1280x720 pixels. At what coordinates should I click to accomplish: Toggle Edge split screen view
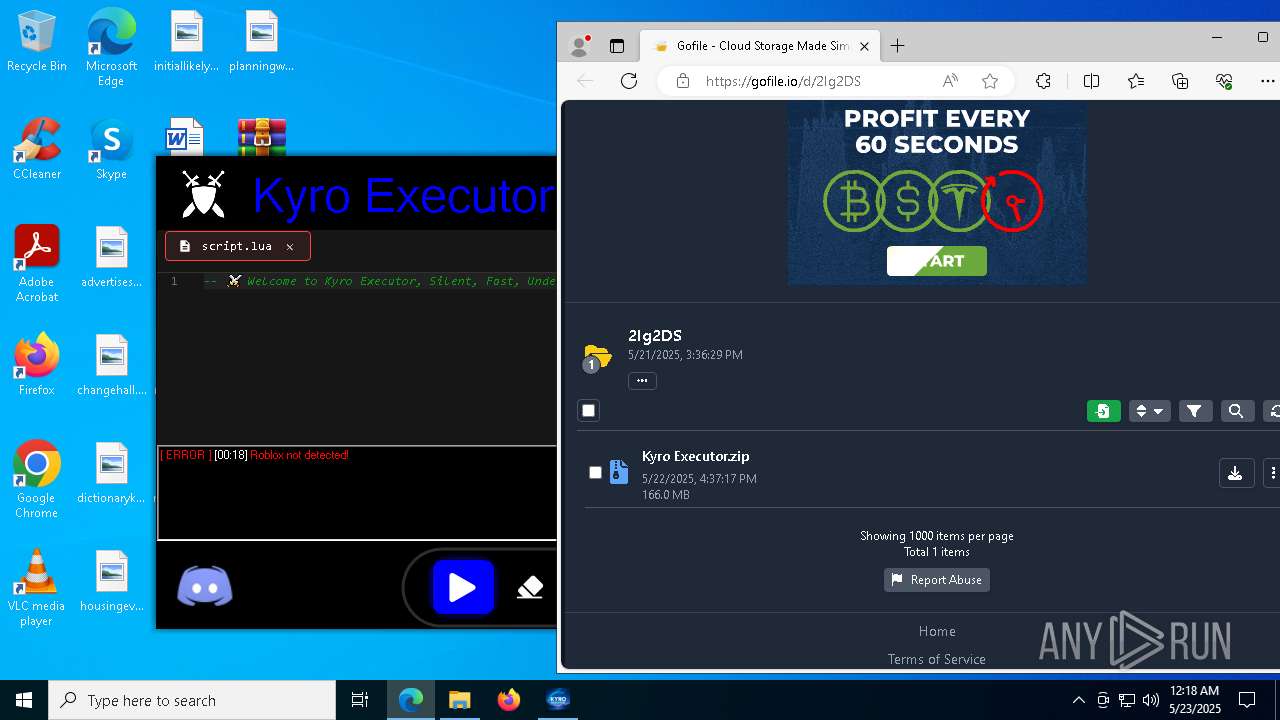point(1091,81)
